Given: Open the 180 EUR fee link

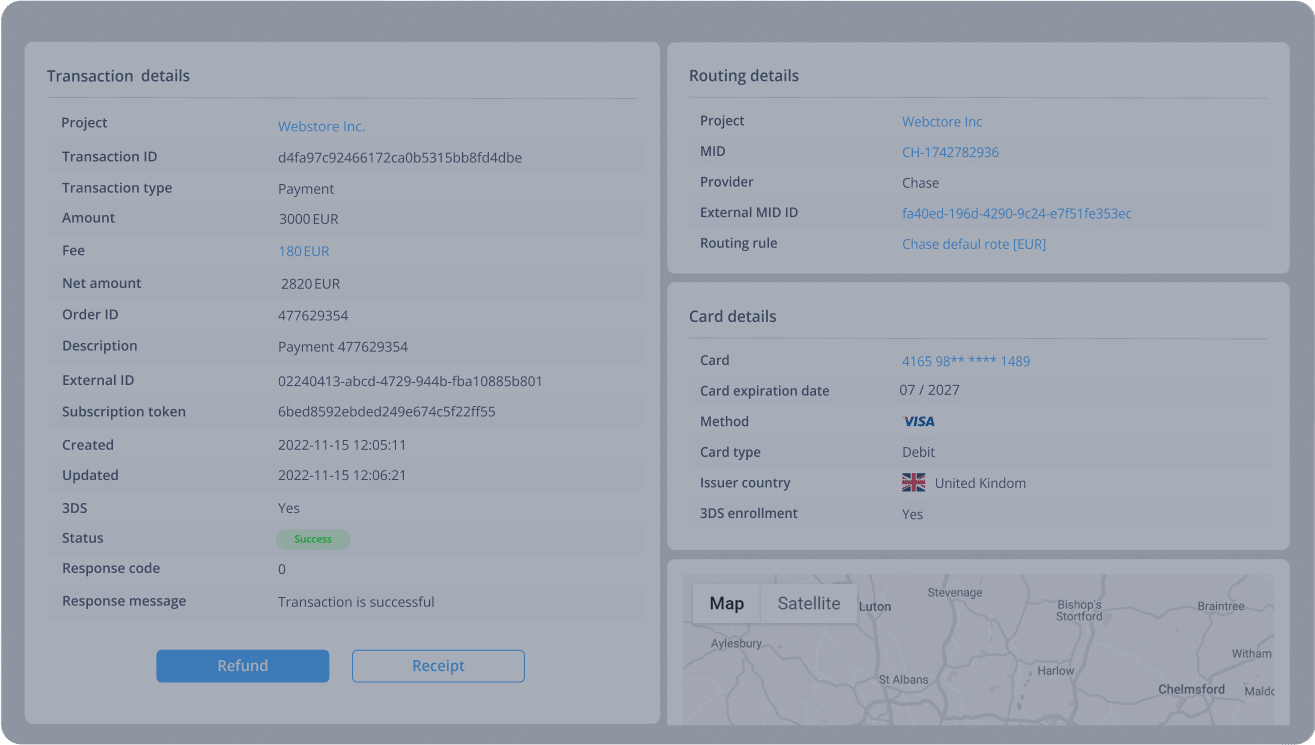Looking at the screenshot, I should click(x=302, y=250).
